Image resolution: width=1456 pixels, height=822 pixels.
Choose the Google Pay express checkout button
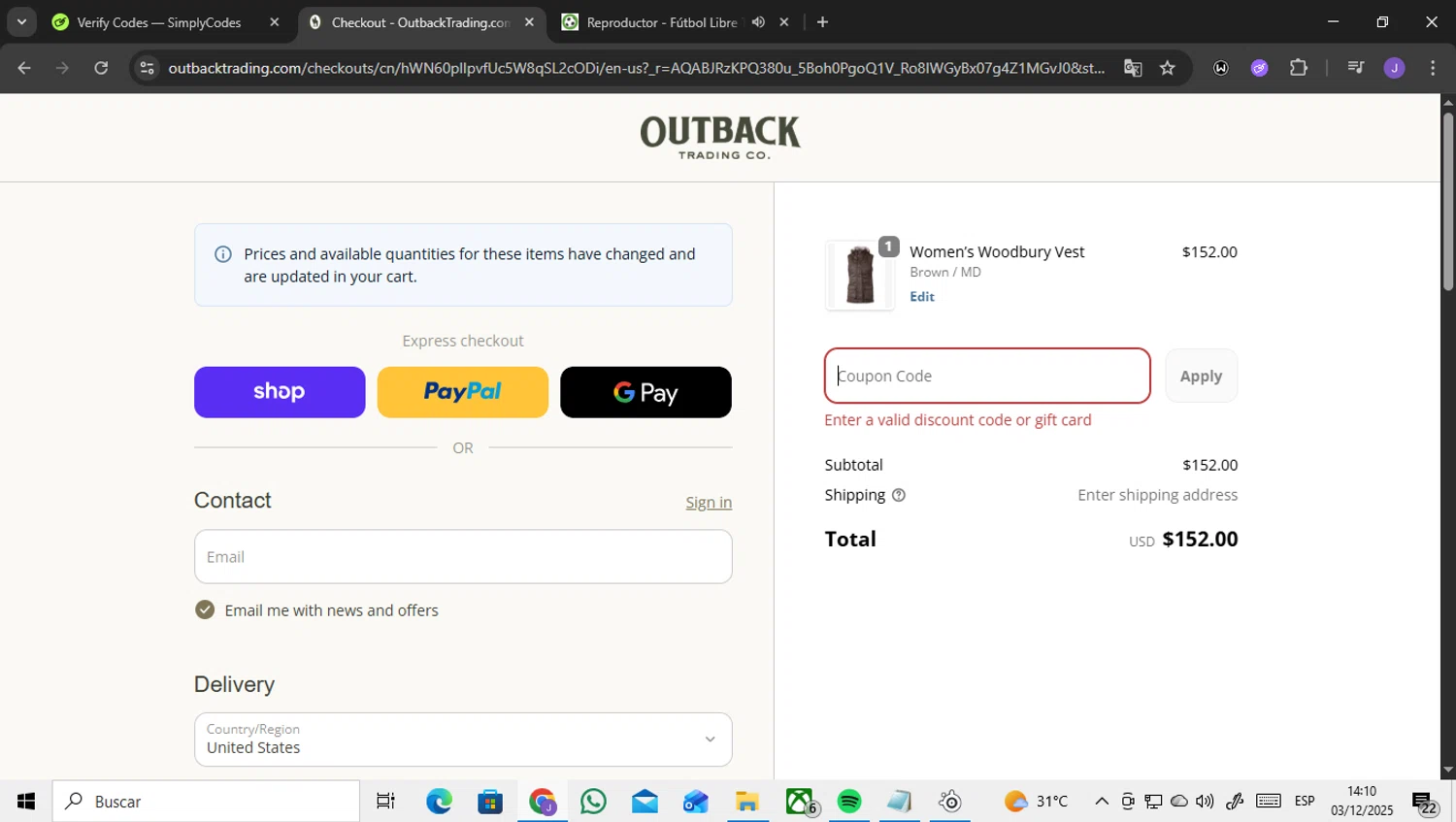[645, 392]
